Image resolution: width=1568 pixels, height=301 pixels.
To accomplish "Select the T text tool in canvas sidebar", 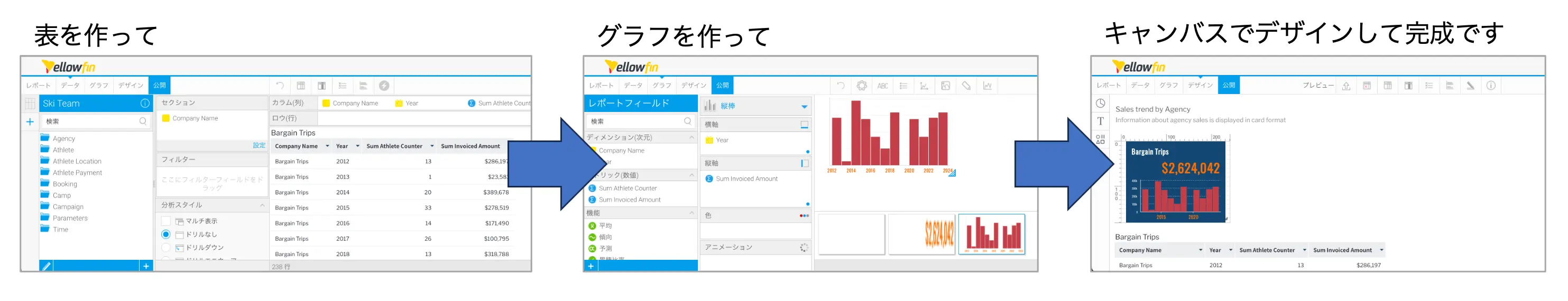I will click(x=1101, y=121).
